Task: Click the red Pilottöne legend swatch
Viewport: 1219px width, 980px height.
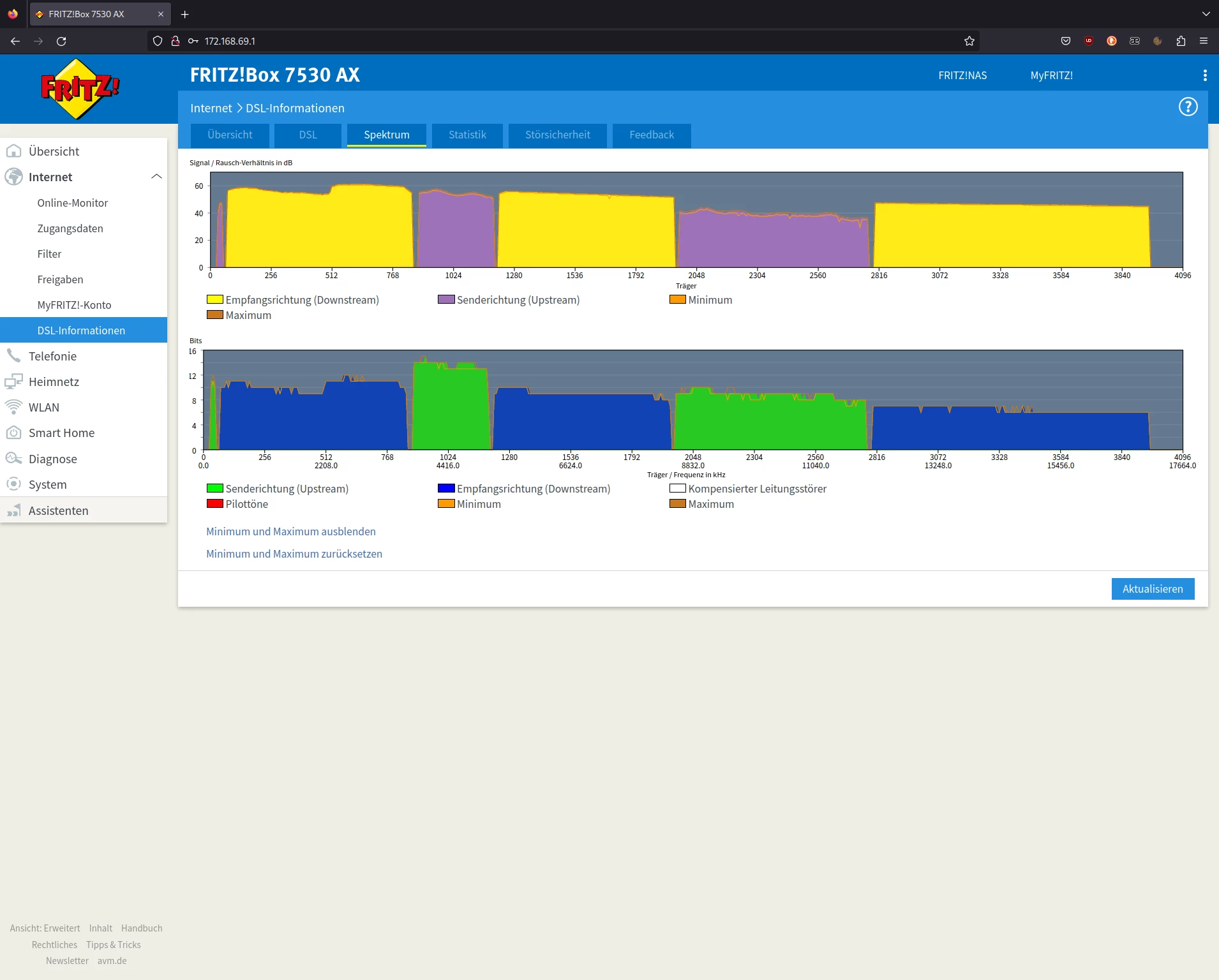Action: pyautogui.click(x=215, y=503)
